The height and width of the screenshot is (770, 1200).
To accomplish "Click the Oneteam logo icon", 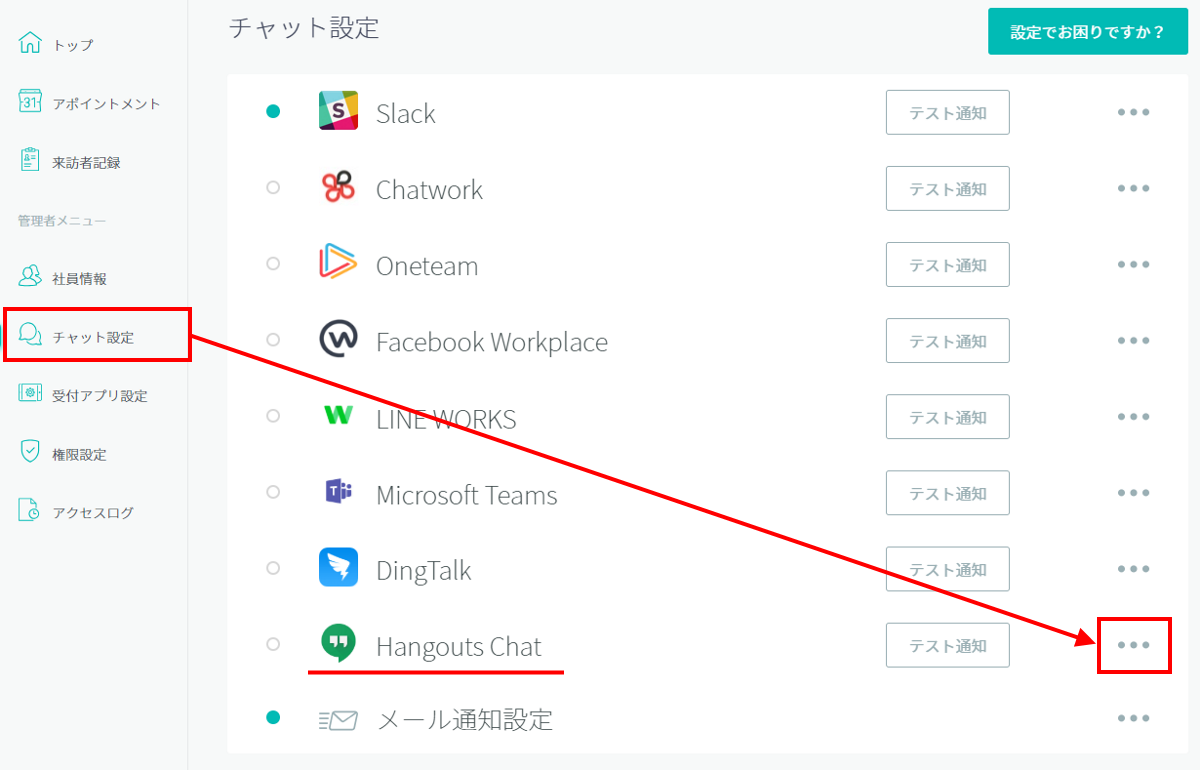I will [x=338, y=264].
